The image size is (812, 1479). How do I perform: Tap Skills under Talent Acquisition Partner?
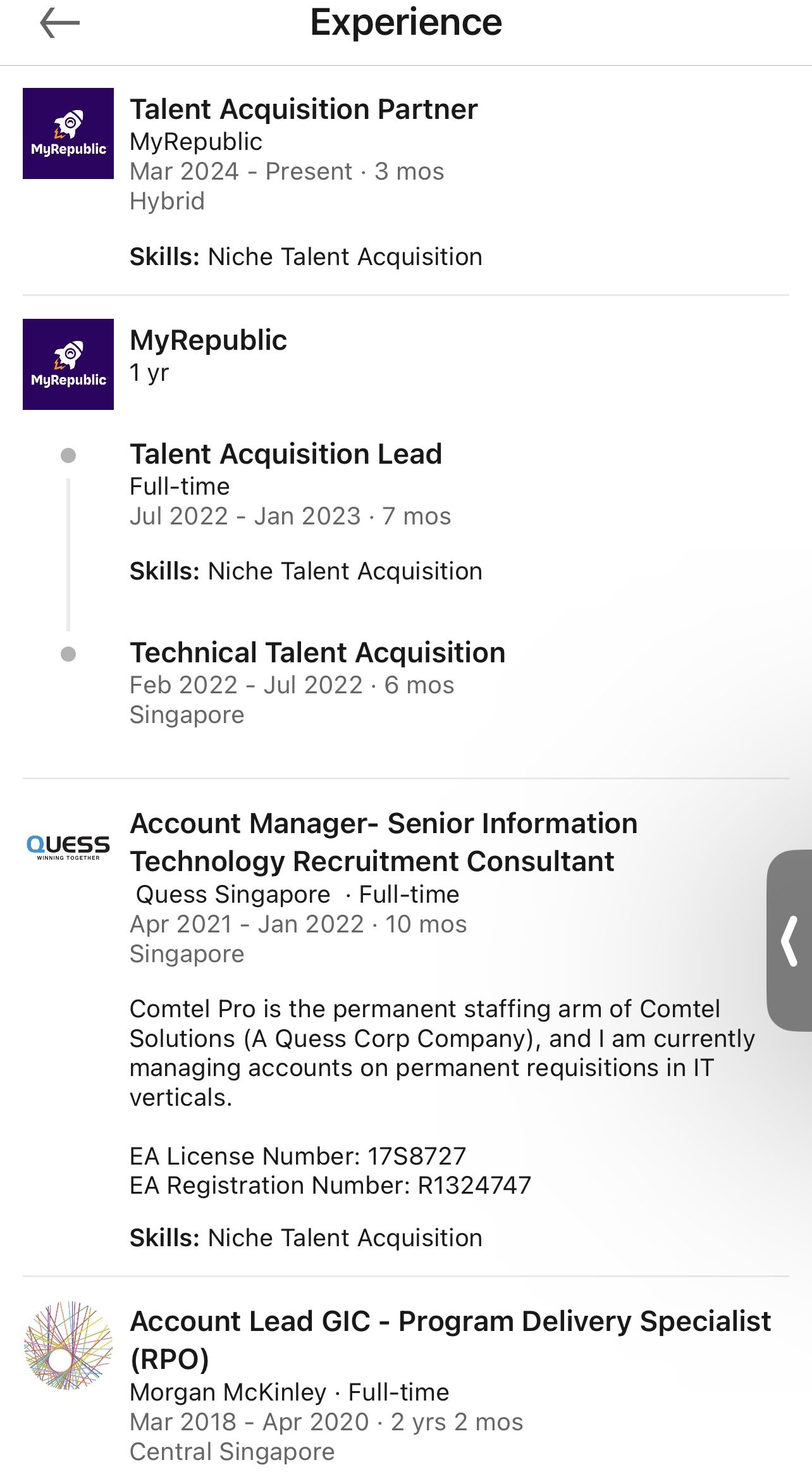pos(306,257)
